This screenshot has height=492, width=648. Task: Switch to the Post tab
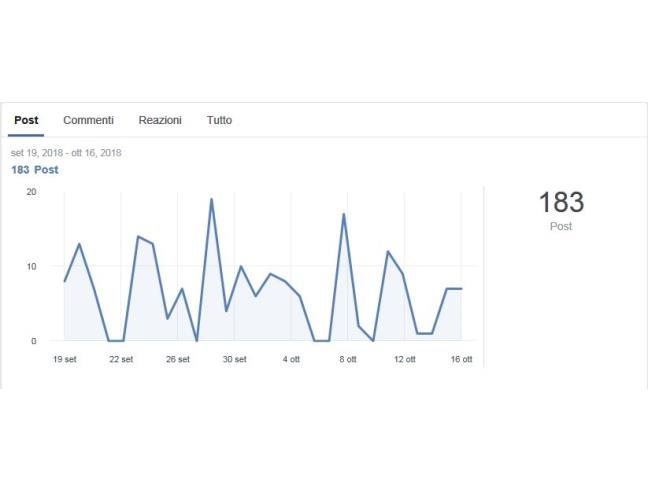pos(26,120)
